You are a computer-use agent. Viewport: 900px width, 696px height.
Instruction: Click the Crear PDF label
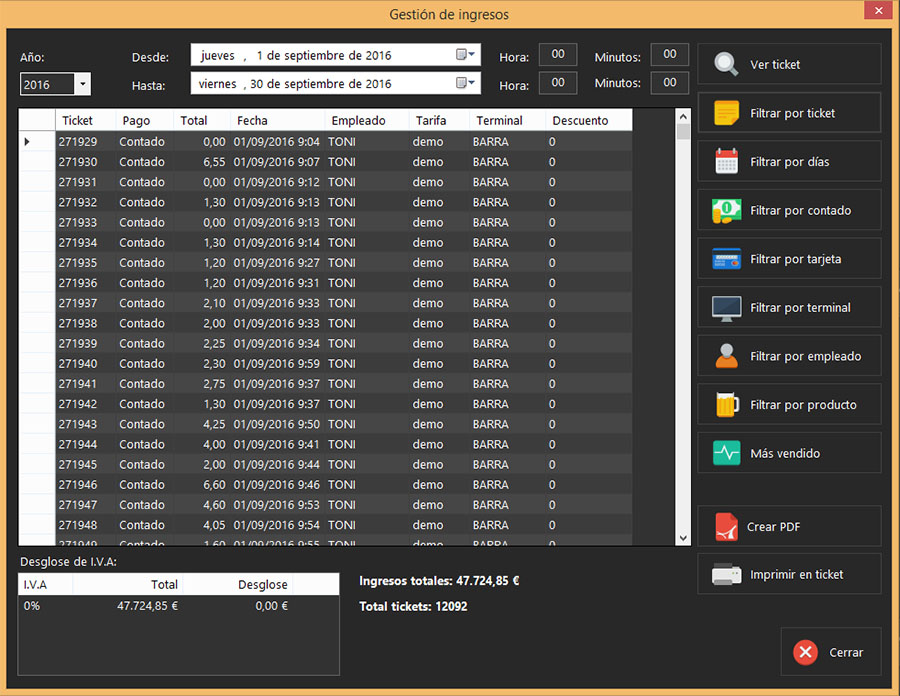773,527
